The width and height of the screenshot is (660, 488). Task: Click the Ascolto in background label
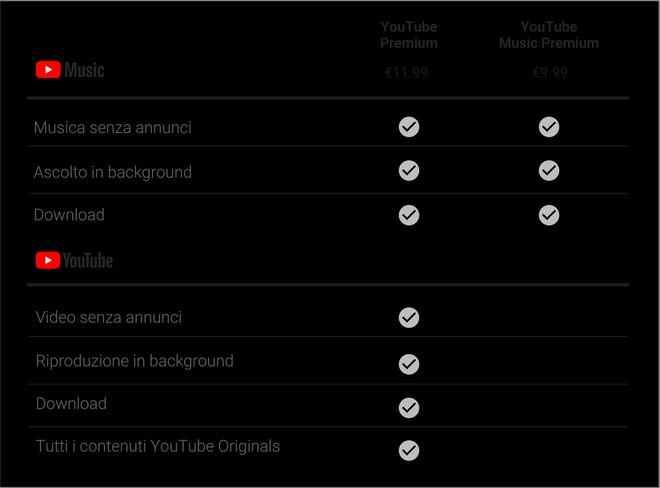tap(113, 172)
